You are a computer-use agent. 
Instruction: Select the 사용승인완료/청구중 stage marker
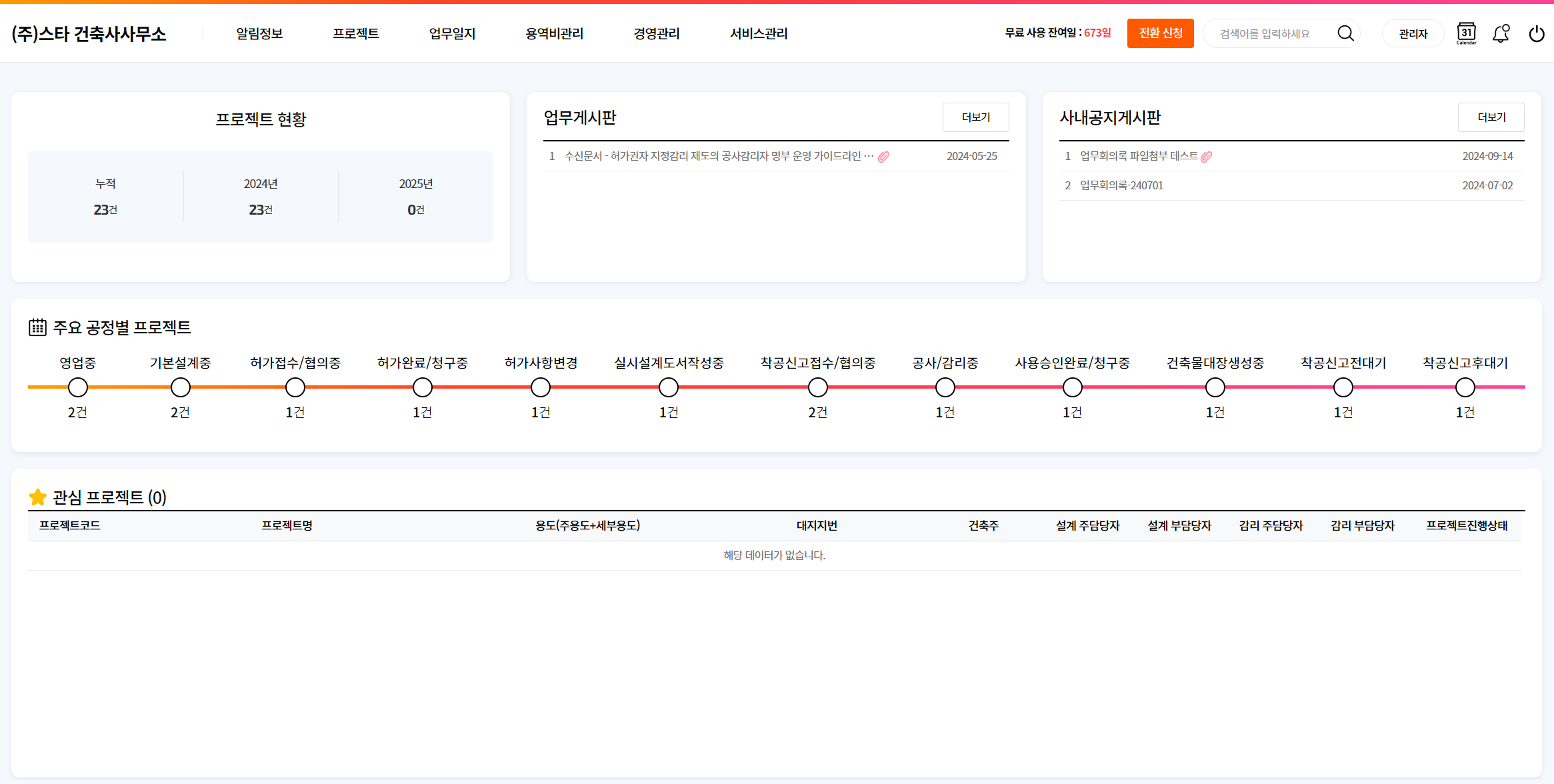(1073, 387)
